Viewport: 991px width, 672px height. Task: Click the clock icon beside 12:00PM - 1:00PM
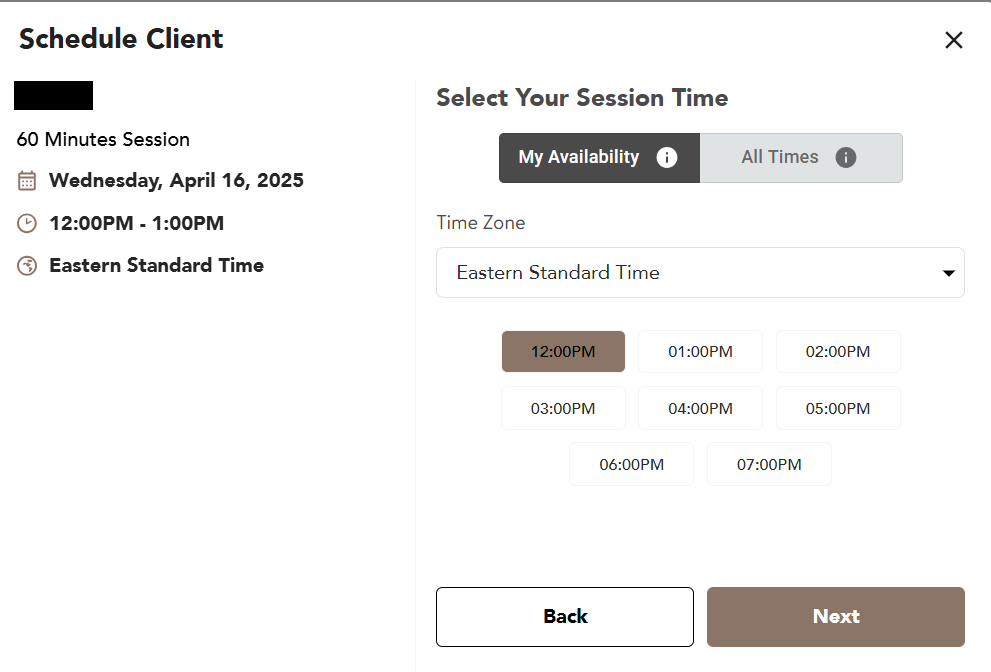(x=27, y=223)
